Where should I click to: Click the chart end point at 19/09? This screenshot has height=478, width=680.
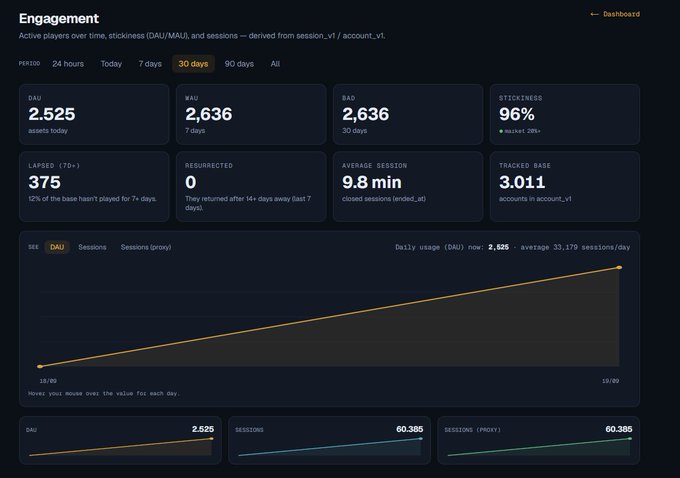[619, 268]
